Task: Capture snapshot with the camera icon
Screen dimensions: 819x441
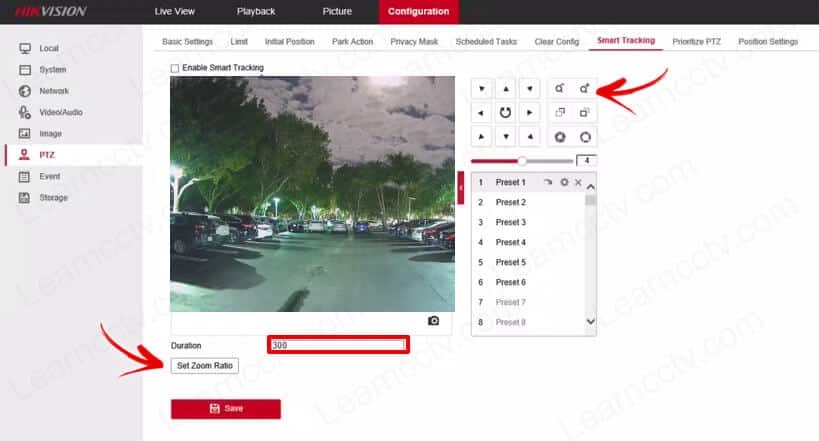Action: [x=433, y=321]
